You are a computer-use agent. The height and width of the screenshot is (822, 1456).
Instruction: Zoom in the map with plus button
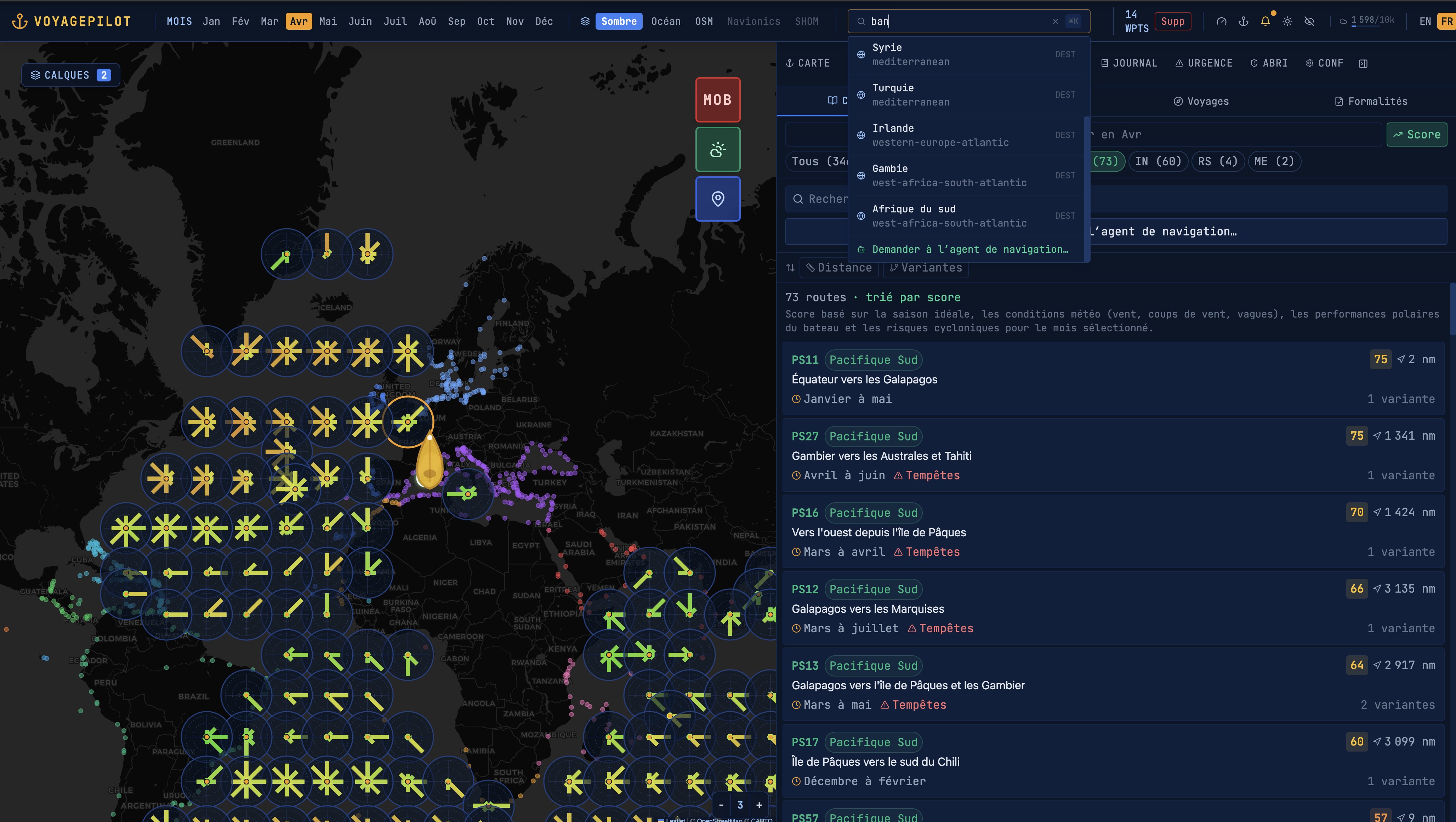(x=759, y=805)
